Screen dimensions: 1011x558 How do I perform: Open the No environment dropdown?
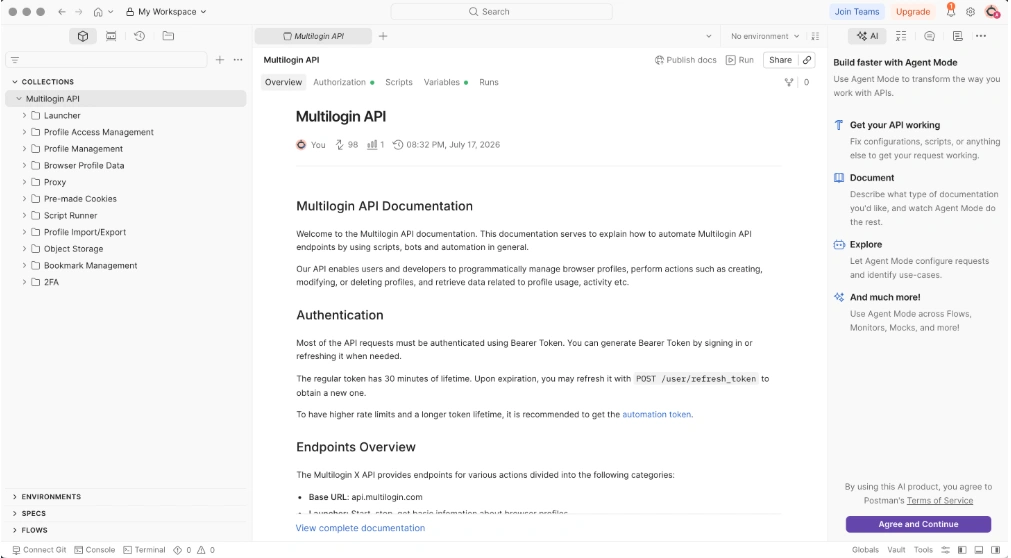765,36
